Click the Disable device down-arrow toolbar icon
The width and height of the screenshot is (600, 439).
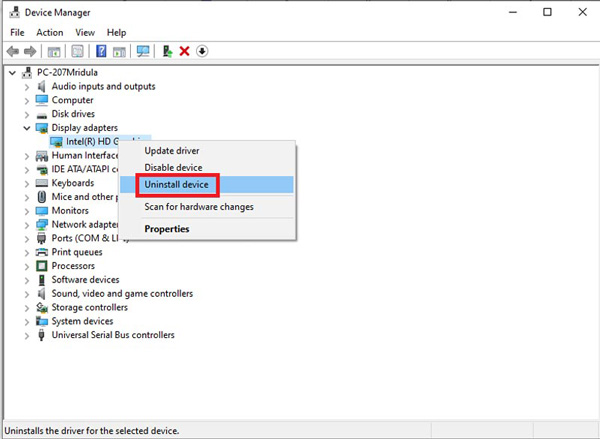coord(202,51)
